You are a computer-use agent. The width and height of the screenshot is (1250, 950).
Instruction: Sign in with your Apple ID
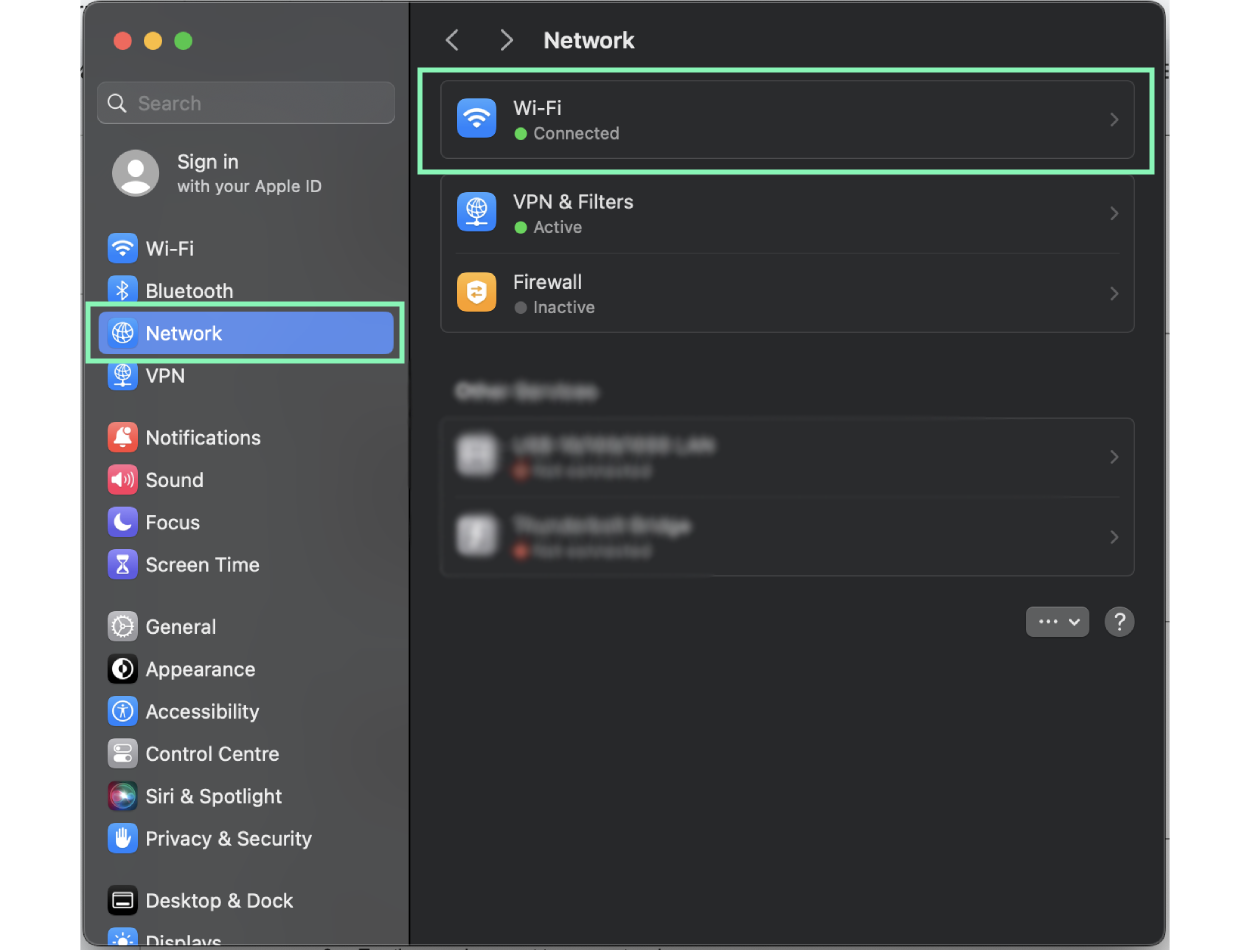click(246, 173)
